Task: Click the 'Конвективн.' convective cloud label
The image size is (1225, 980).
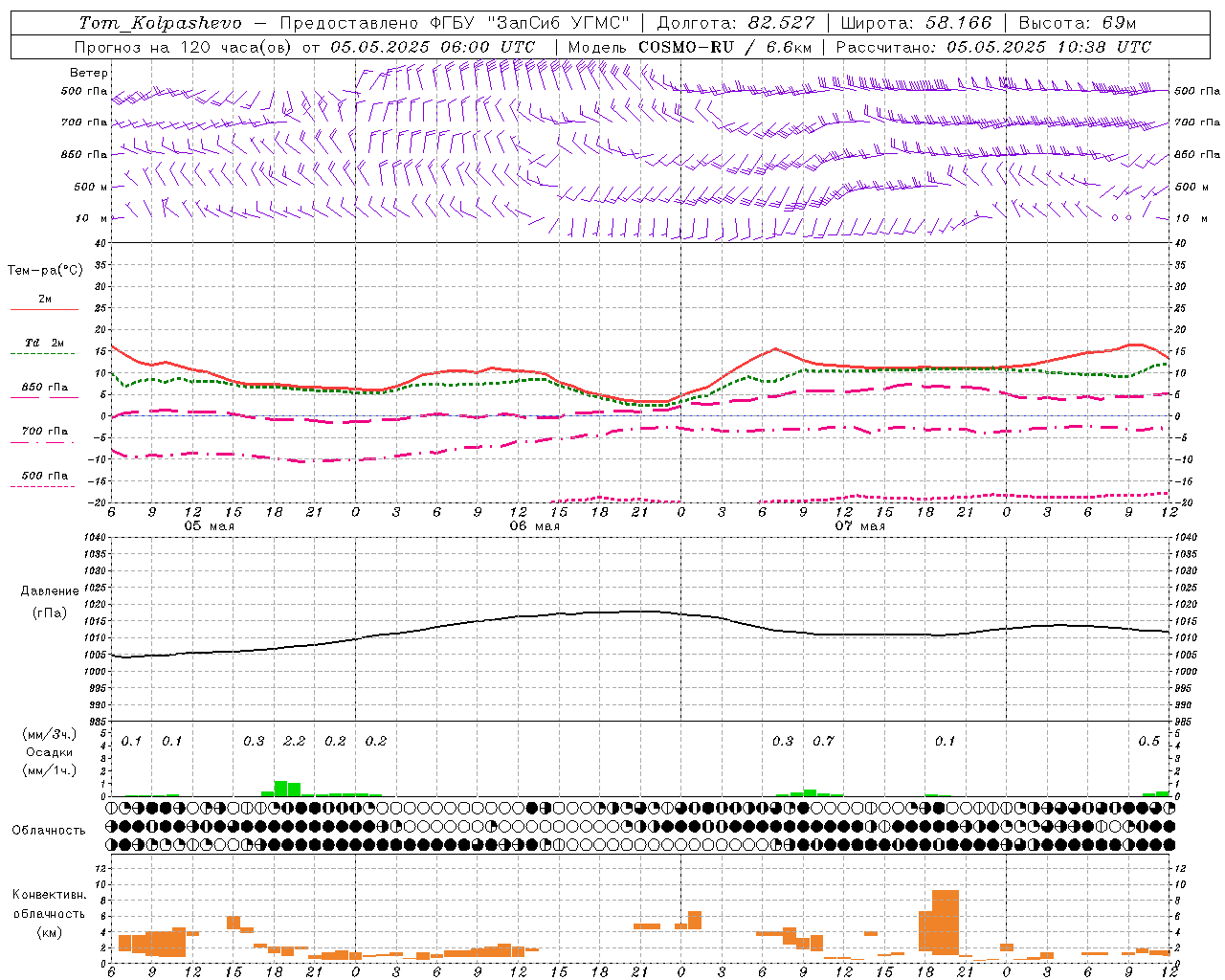Action: (49, 895)
